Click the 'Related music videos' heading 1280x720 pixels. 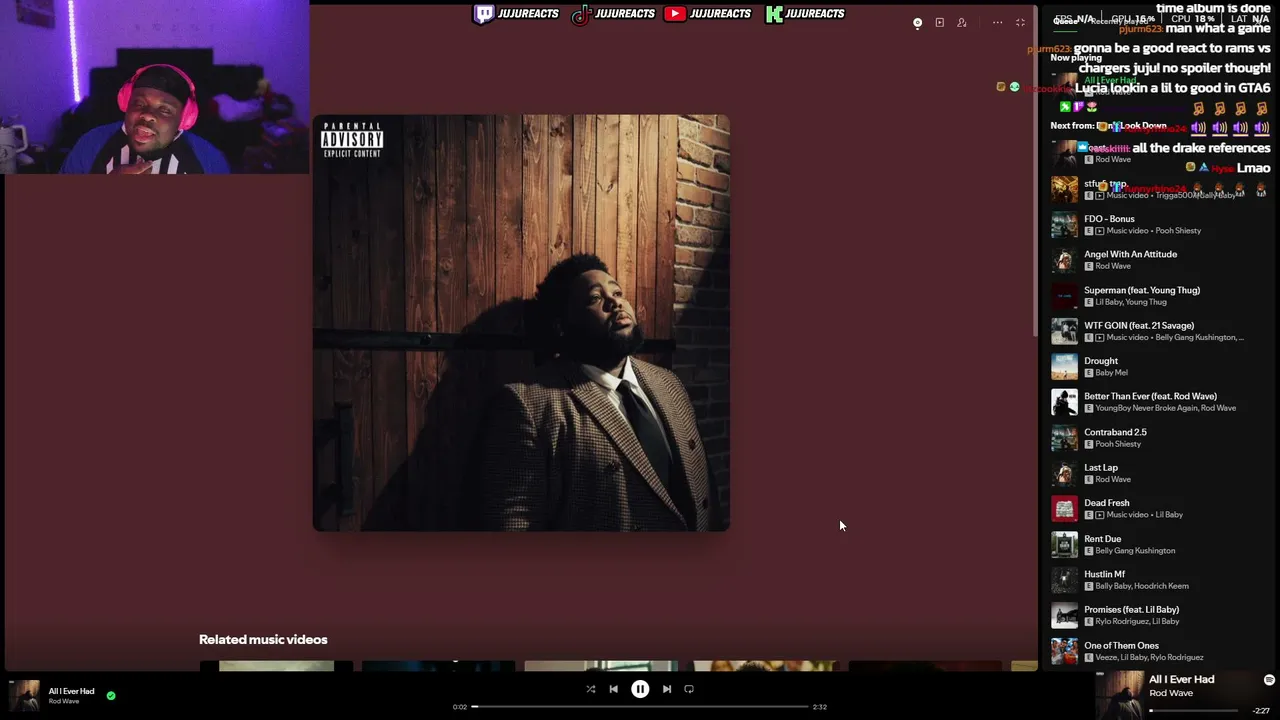263,640
